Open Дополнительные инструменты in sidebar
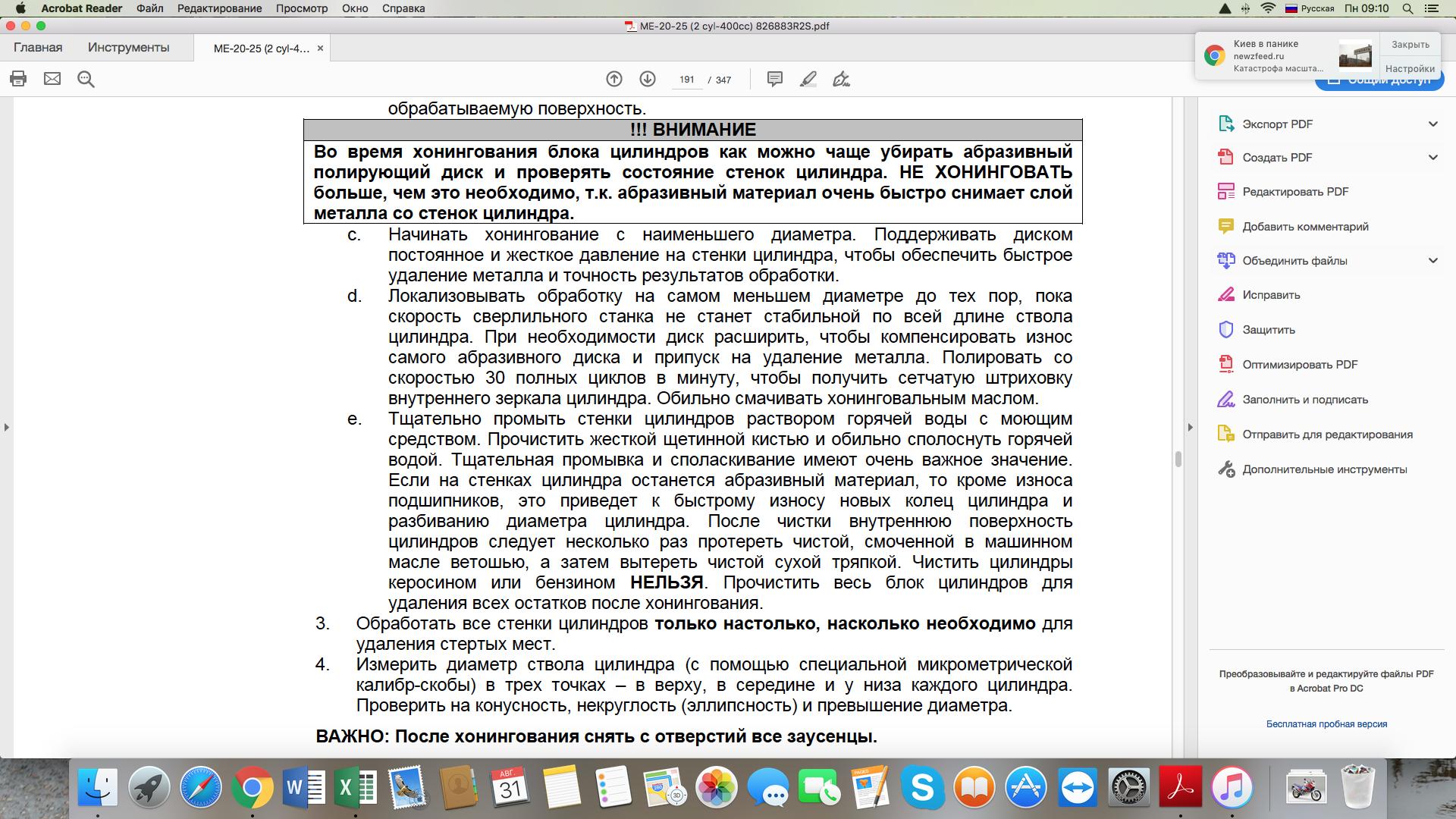The width and height of the screenshot is (1456, 819). click(1324, 469)
